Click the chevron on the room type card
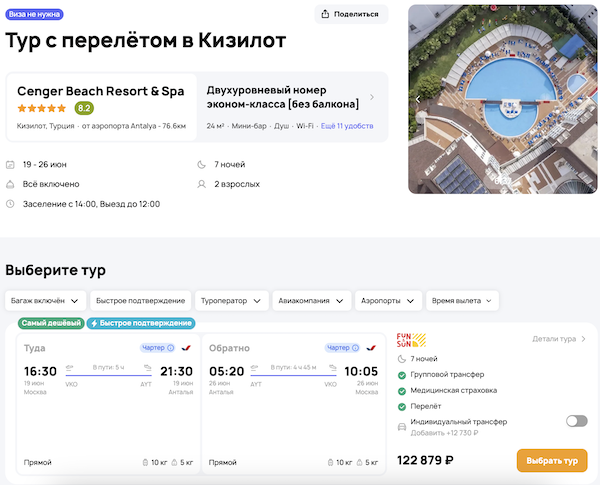The height and width of the screenshot is (485, 600). (x=372, y=97)
